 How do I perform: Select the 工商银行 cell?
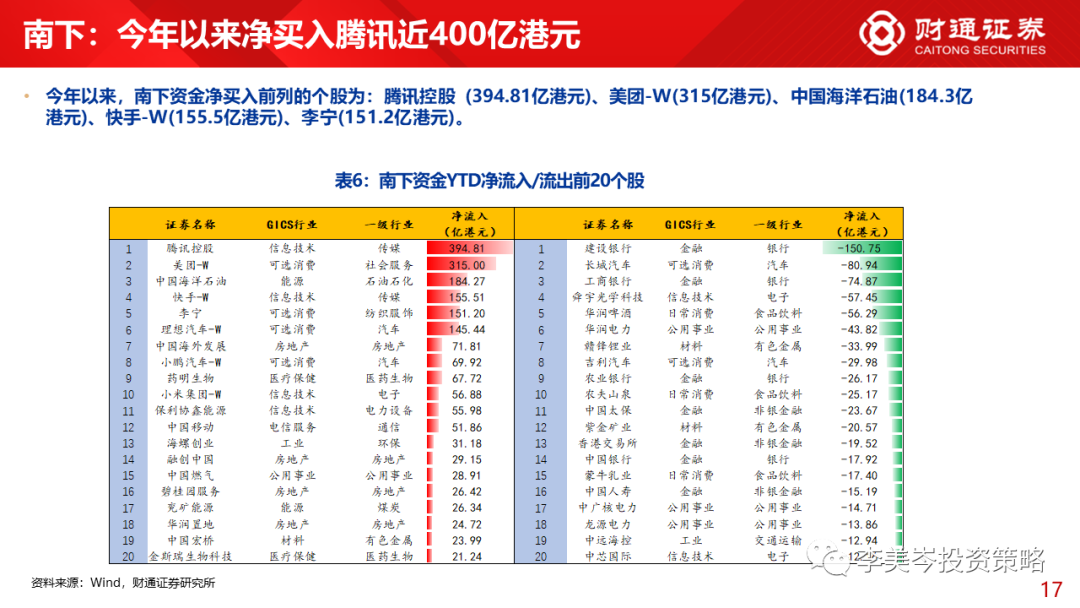pyautogui.click(x=608, y=281)
